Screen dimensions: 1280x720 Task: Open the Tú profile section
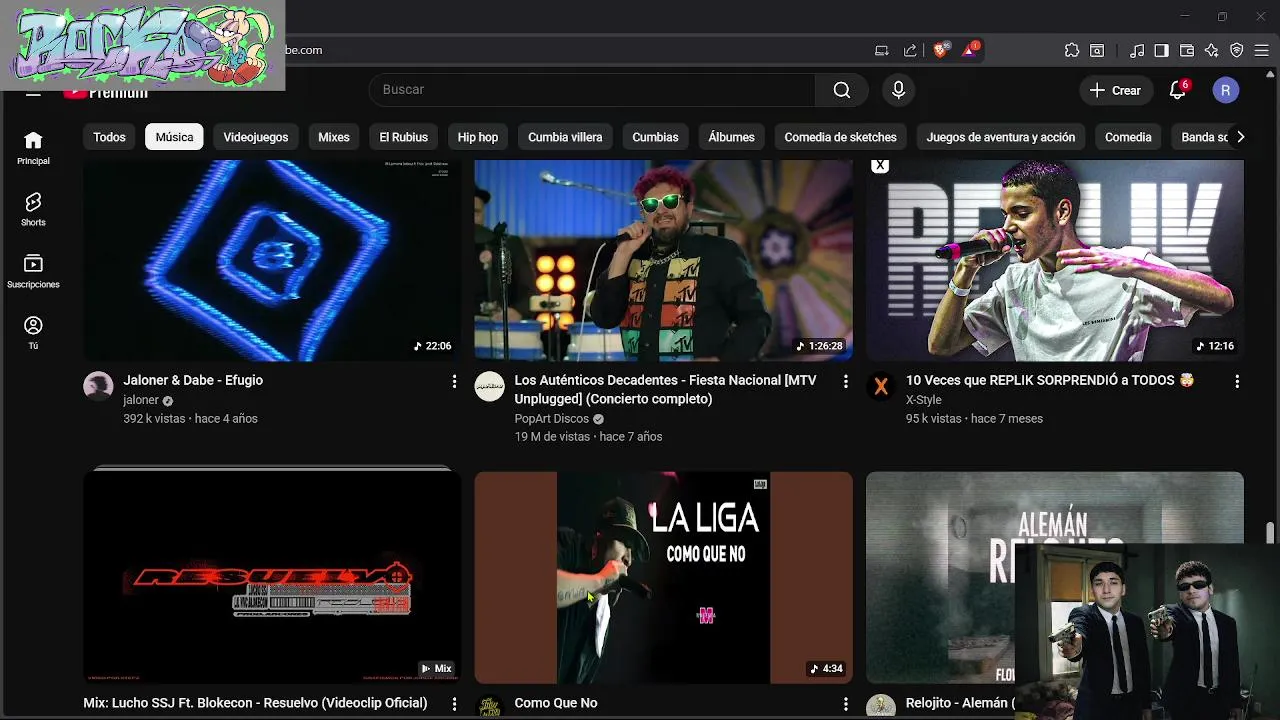[33, 333]
